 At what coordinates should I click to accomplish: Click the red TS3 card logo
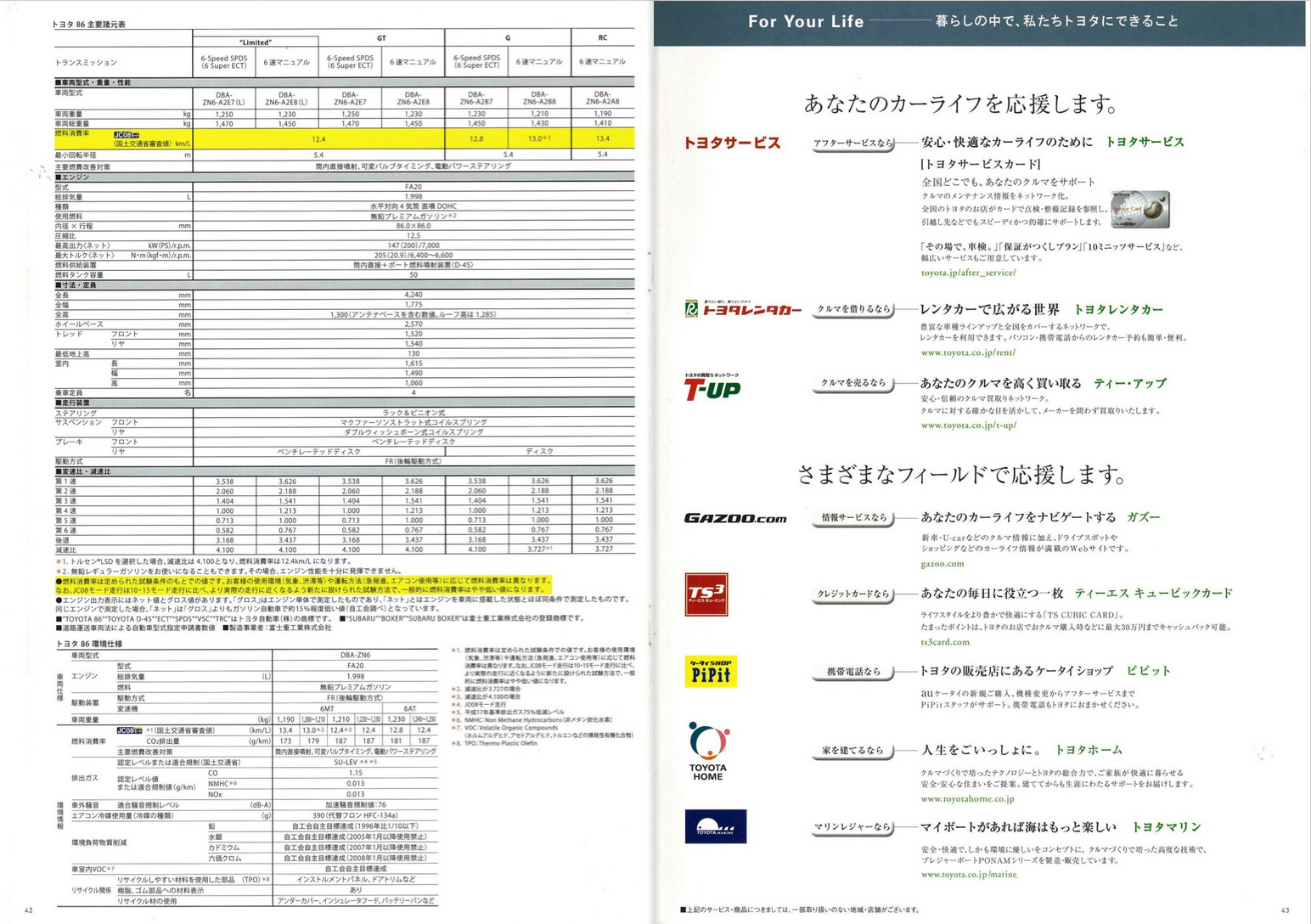click(706, 594)
